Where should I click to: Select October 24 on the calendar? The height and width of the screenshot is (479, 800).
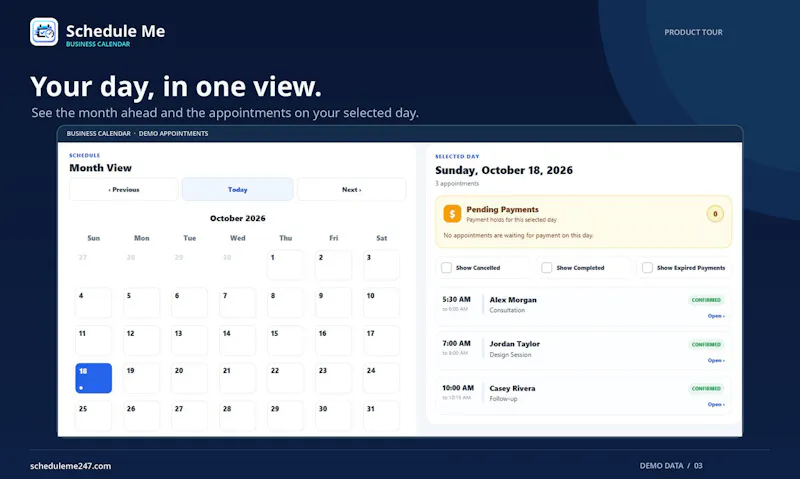click(x=381, y=378)
